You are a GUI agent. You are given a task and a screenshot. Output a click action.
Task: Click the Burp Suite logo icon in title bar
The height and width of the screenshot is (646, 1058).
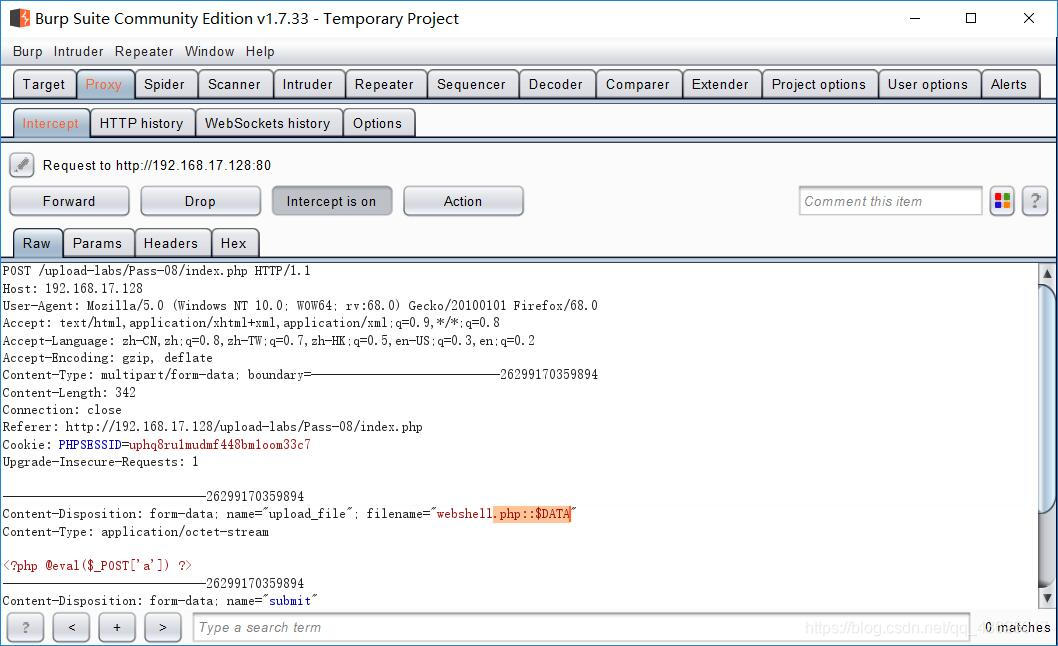(x=20, y=18)
